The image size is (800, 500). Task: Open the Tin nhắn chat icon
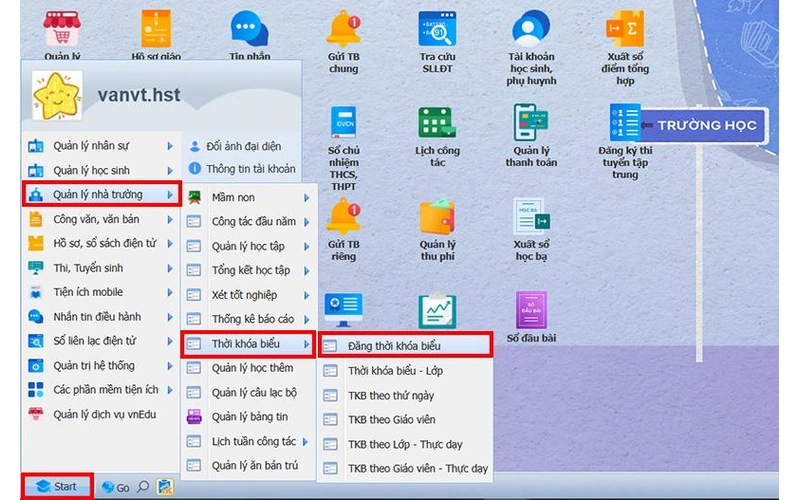249,30
